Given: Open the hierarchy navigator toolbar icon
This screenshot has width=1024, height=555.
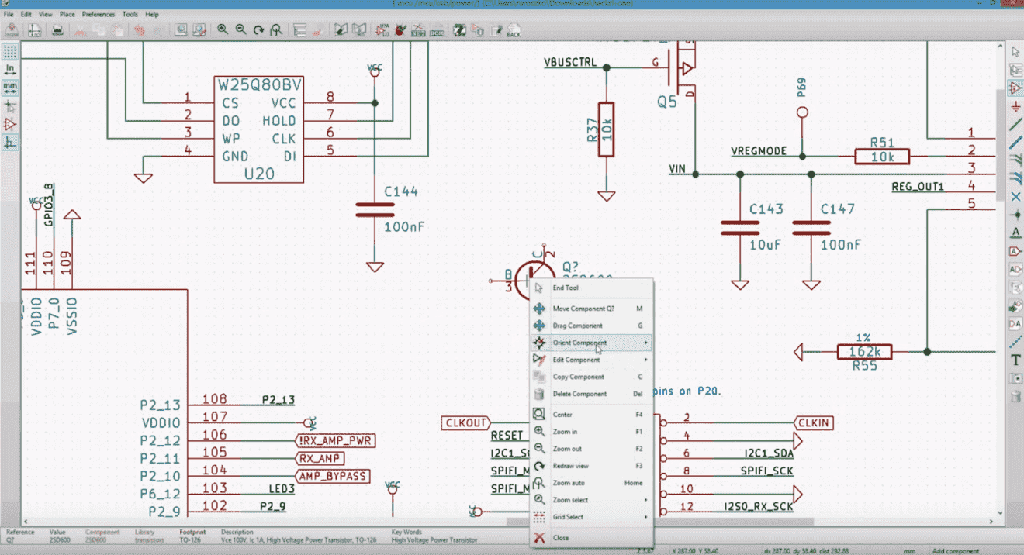Looking at the screenshot, I should (300, 30).
